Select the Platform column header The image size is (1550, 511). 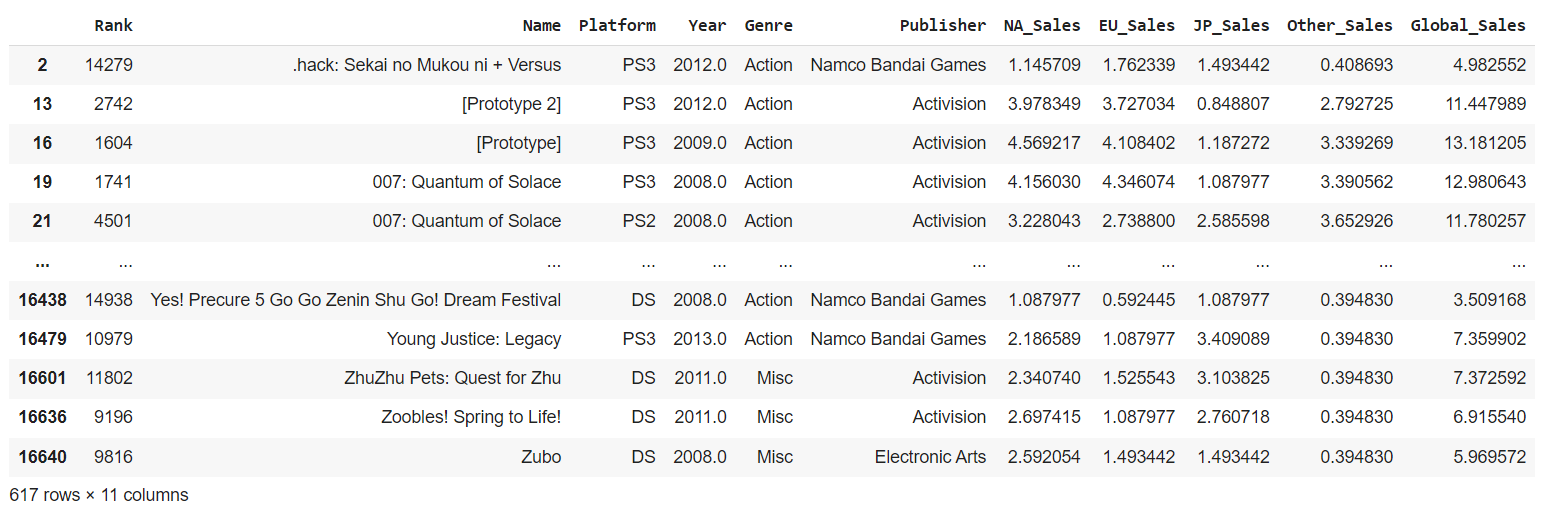617,25
